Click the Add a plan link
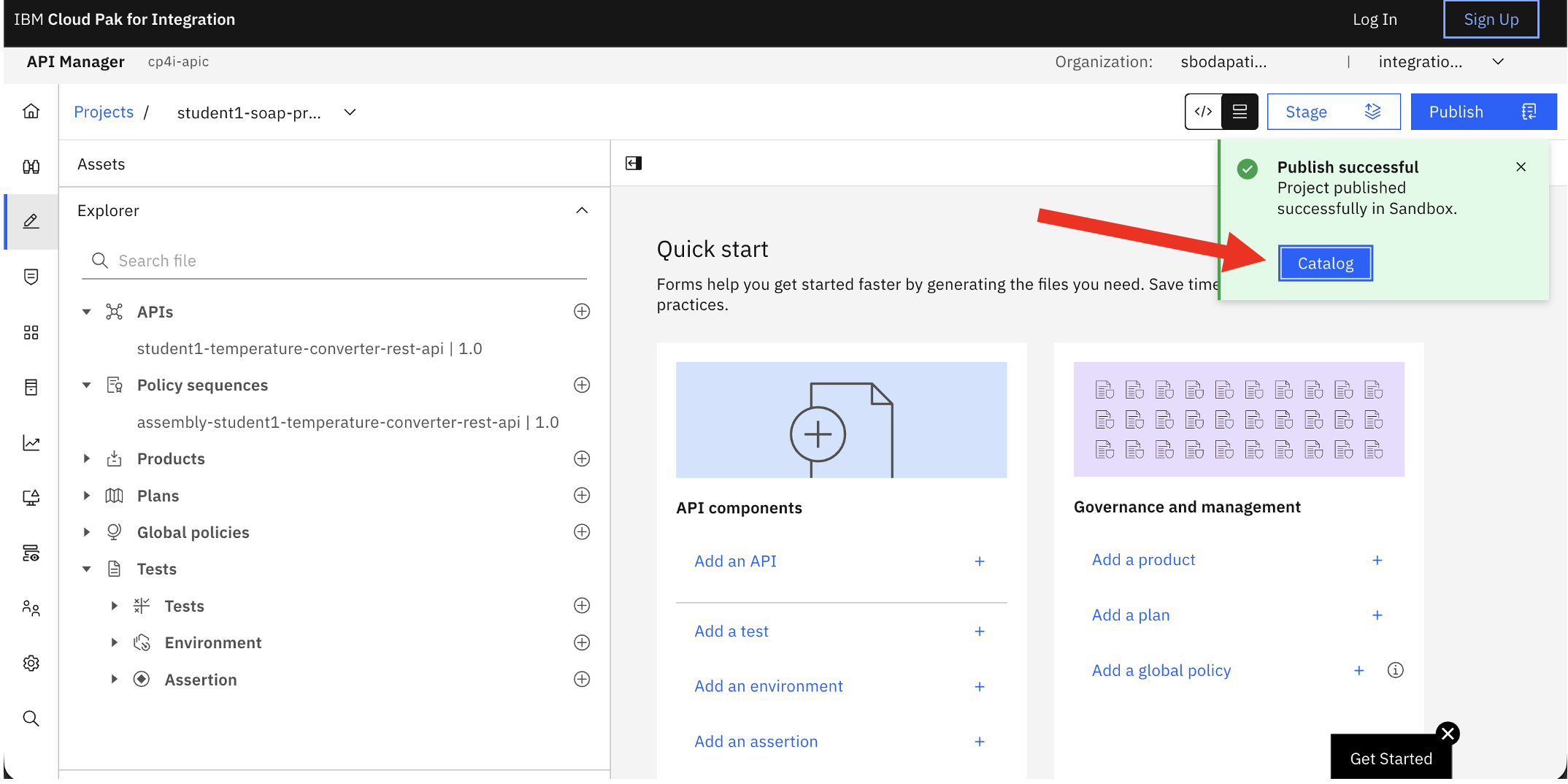The height and width of the screenshot is (784, 1568). click(x=1131, y=615)
